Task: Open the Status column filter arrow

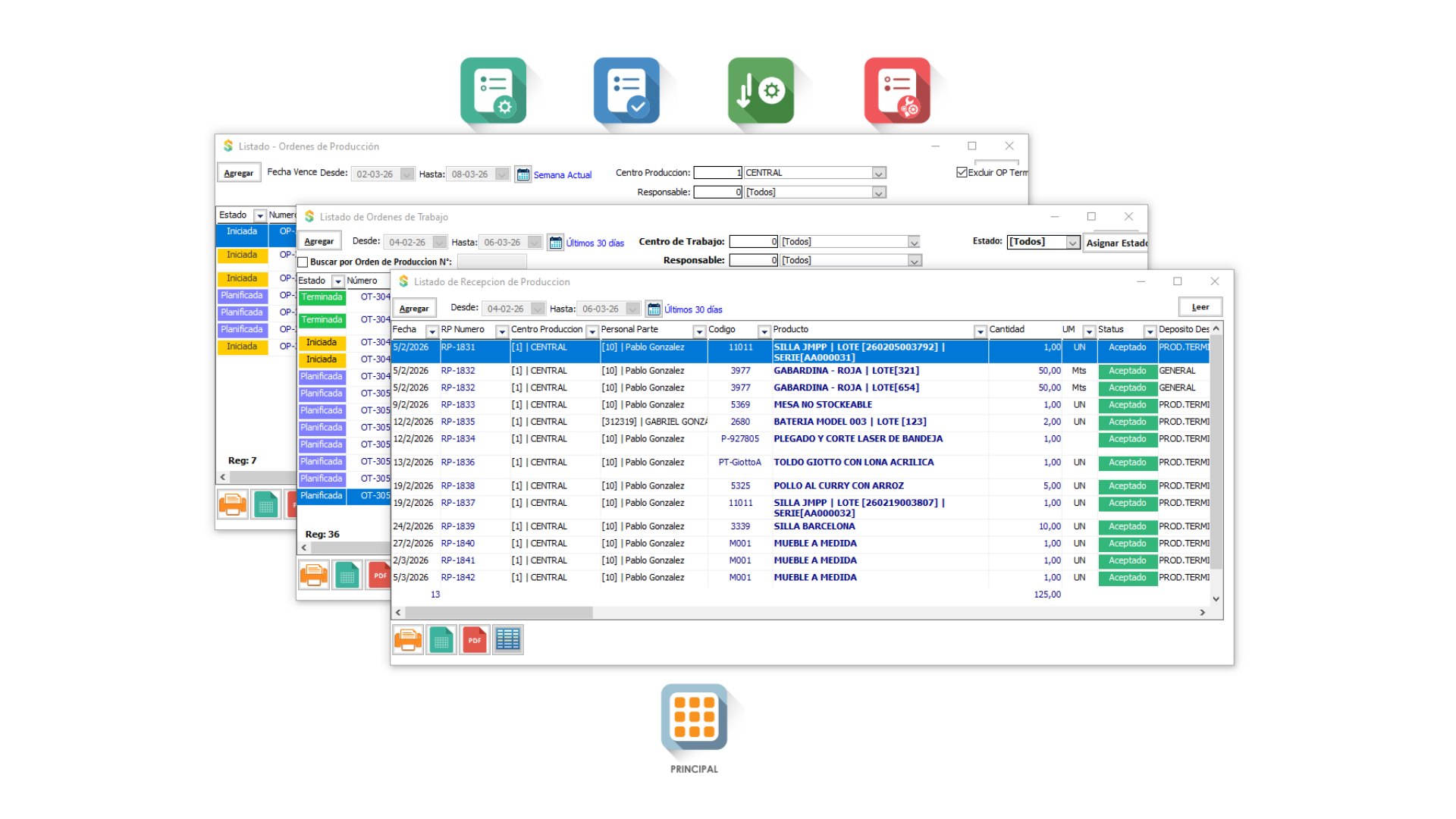Action: (x=1150, y=331)
